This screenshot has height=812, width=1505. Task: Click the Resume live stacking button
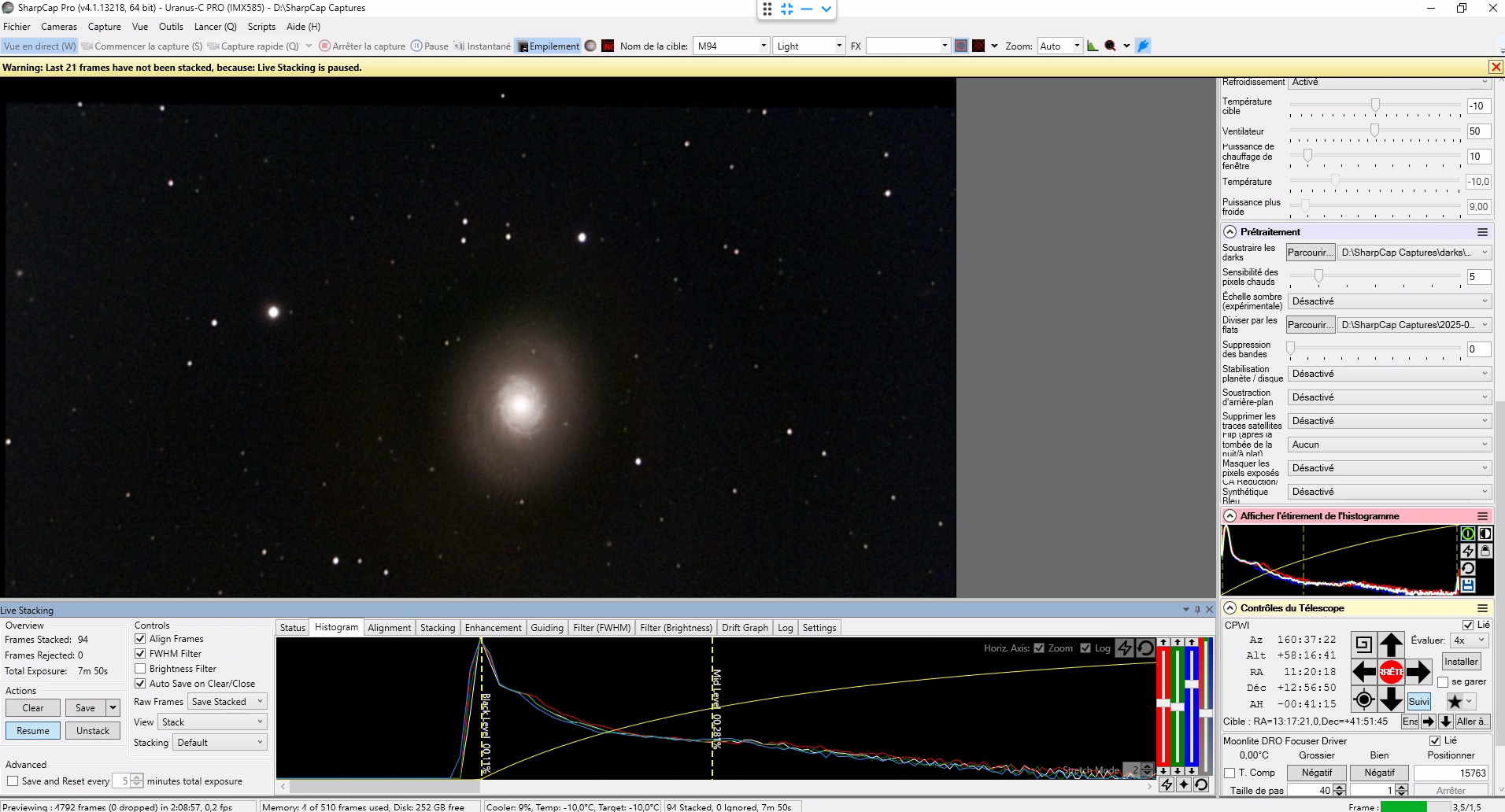[33, 731]
